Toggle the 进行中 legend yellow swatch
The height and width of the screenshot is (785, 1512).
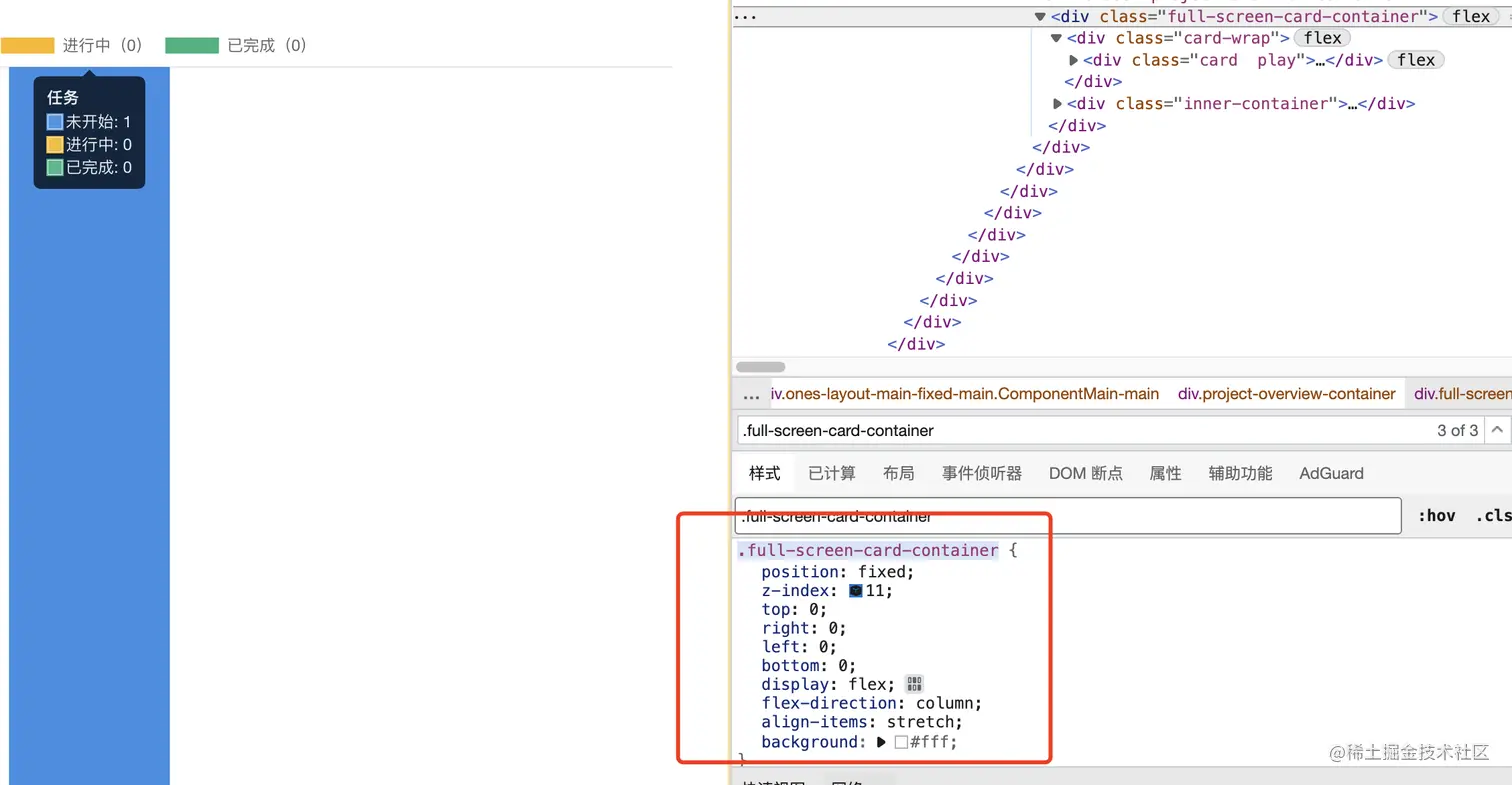pyautogui.click(x=28, y=45)
